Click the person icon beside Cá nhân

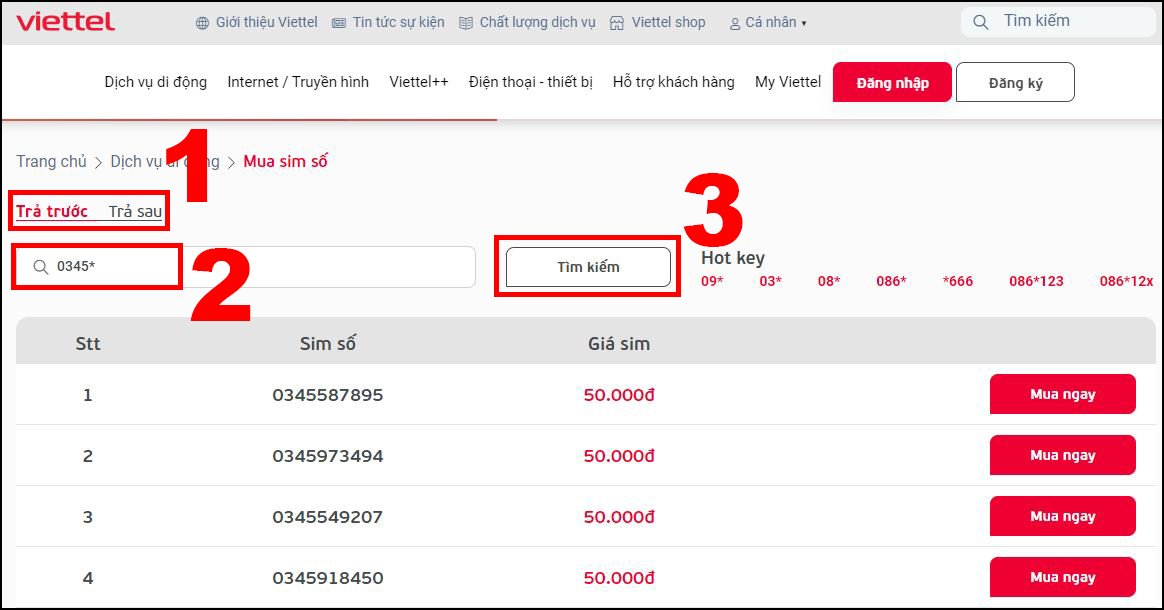[735, 23]
